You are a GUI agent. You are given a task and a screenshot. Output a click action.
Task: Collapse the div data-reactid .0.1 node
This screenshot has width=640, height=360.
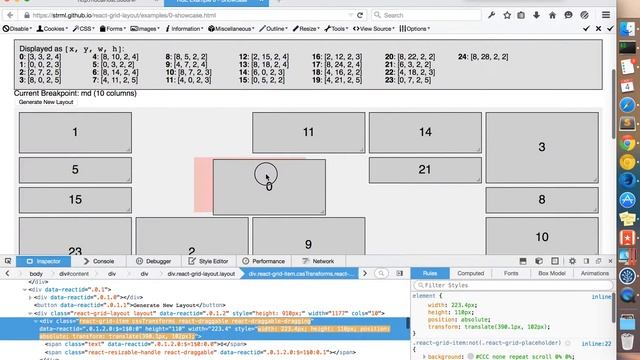coord(25,290)
